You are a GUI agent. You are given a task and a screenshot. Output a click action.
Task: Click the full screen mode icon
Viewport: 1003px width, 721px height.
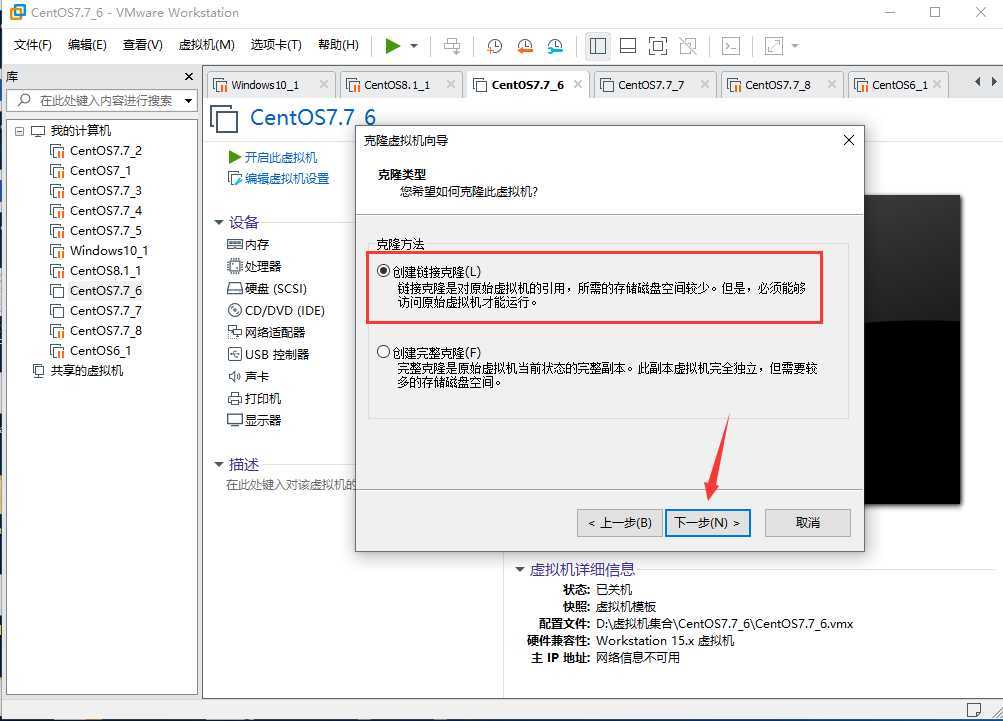(658, 45)
